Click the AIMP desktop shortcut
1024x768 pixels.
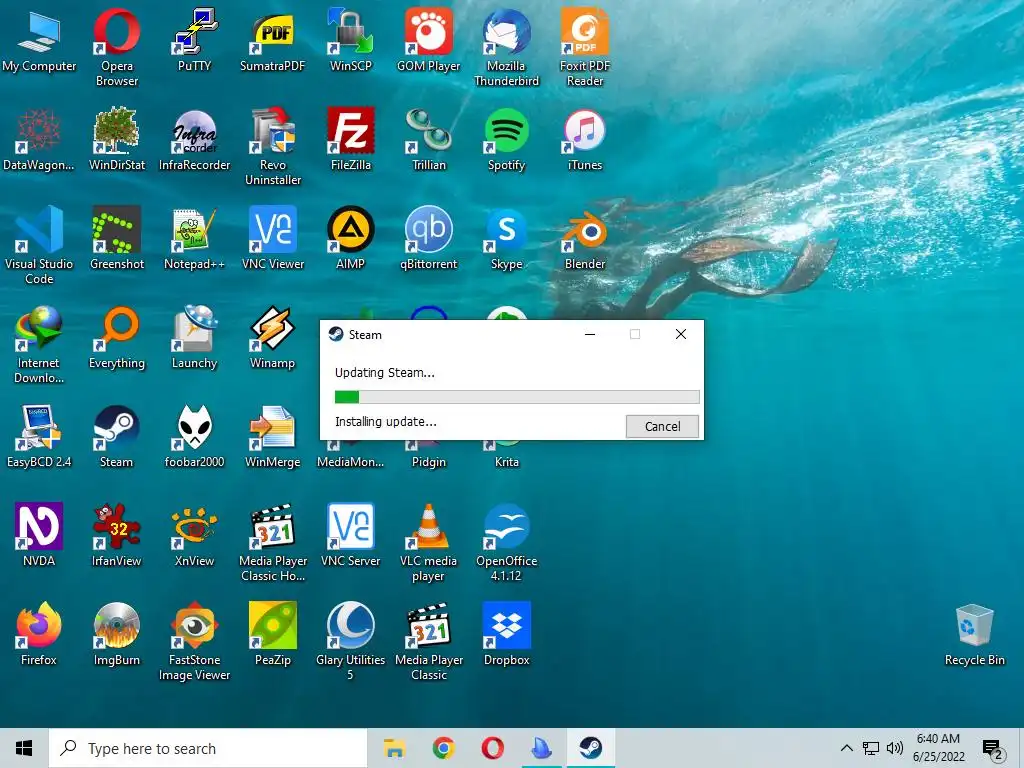click(351, 238)
